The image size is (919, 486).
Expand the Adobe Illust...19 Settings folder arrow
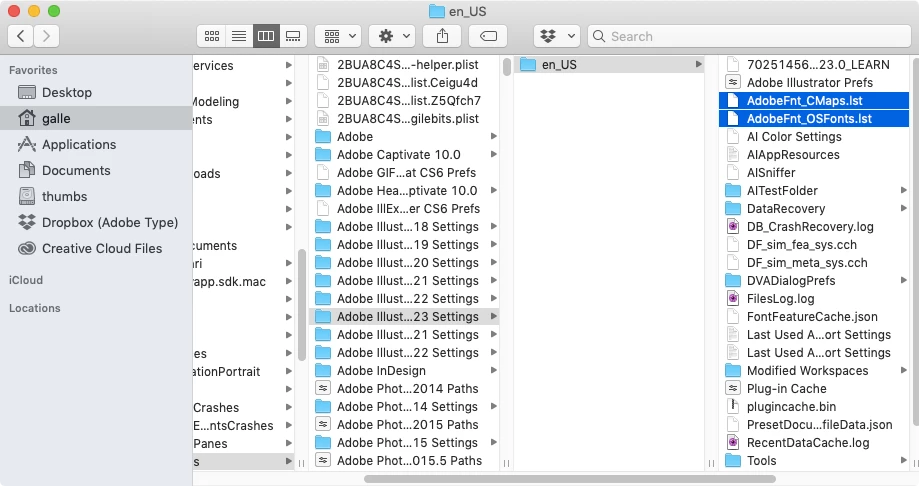[493, 244]
